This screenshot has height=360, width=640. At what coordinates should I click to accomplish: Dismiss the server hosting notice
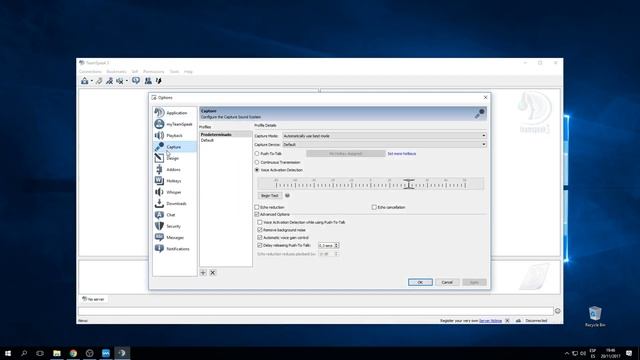click(x=507, y=321)
